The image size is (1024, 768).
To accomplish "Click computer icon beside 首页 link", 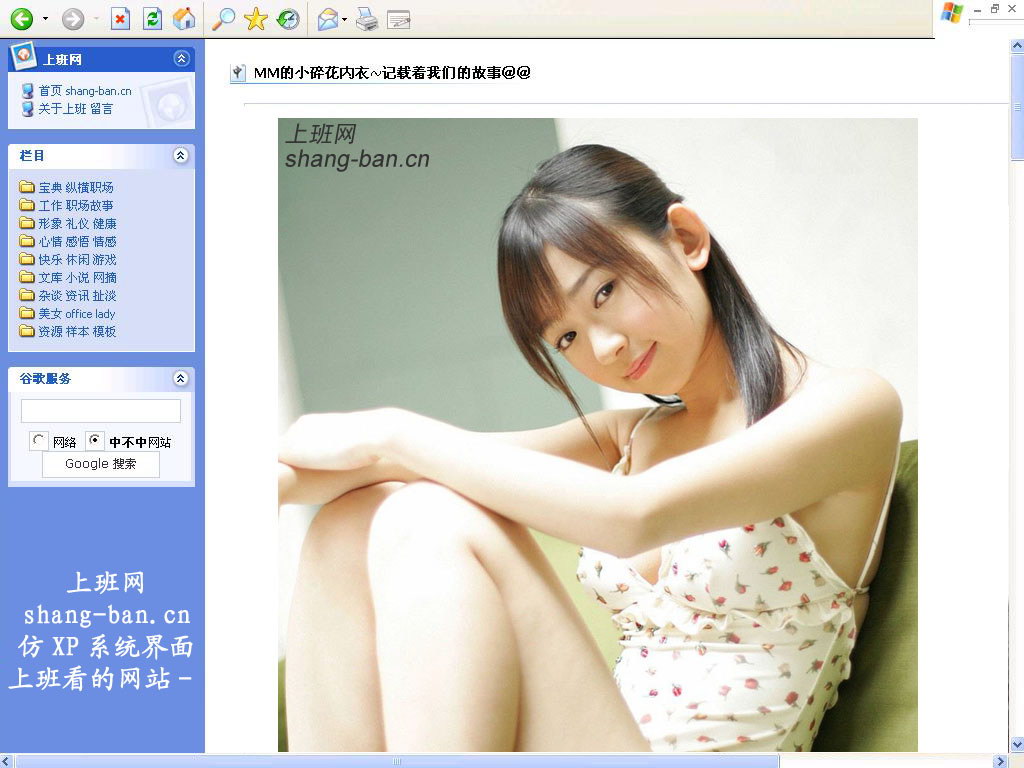I will click(x=27, y=91).
